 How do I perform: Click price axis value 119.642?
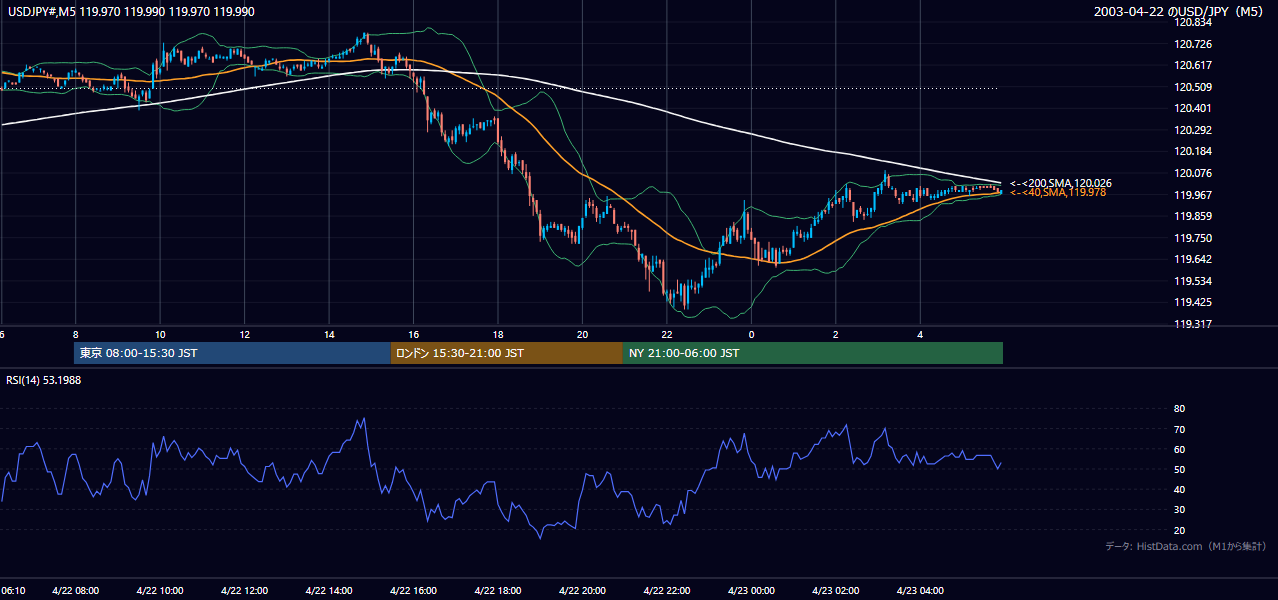pos(1192,259)
